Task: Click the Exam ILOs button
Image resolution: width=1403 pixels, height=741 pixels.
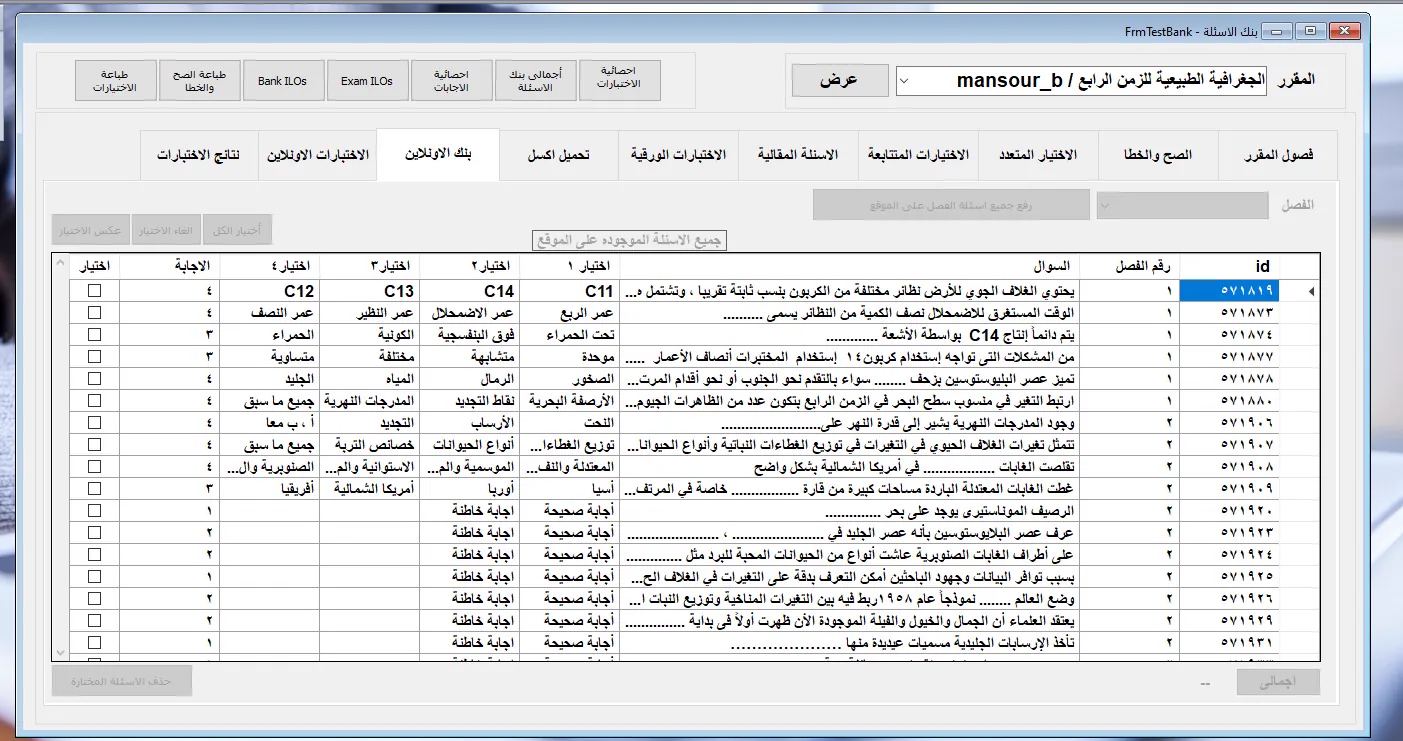Action: tap(368, 80)
